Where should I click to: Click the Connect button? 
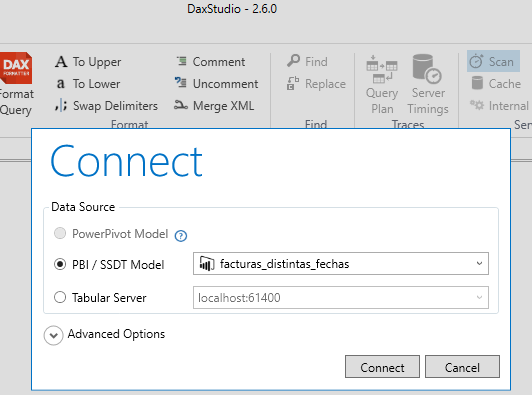pyautogui.click(x=382, y=367)
